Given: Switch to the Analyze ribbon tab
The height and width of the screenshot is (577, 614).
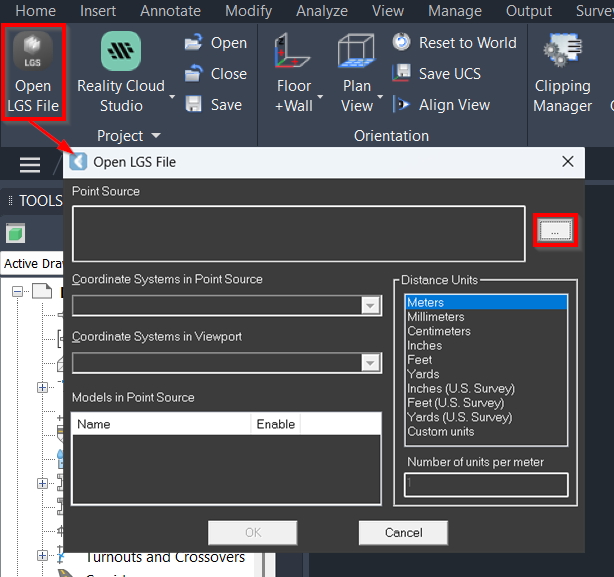Looking at the screenshot, I should point(320,11).
